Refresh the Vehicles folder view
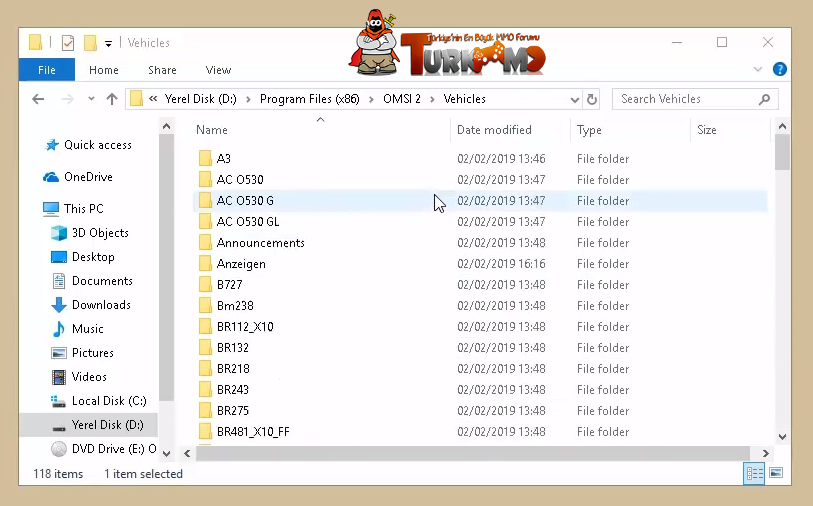This screenshot has width=813, height=506. tap(592, 99)
